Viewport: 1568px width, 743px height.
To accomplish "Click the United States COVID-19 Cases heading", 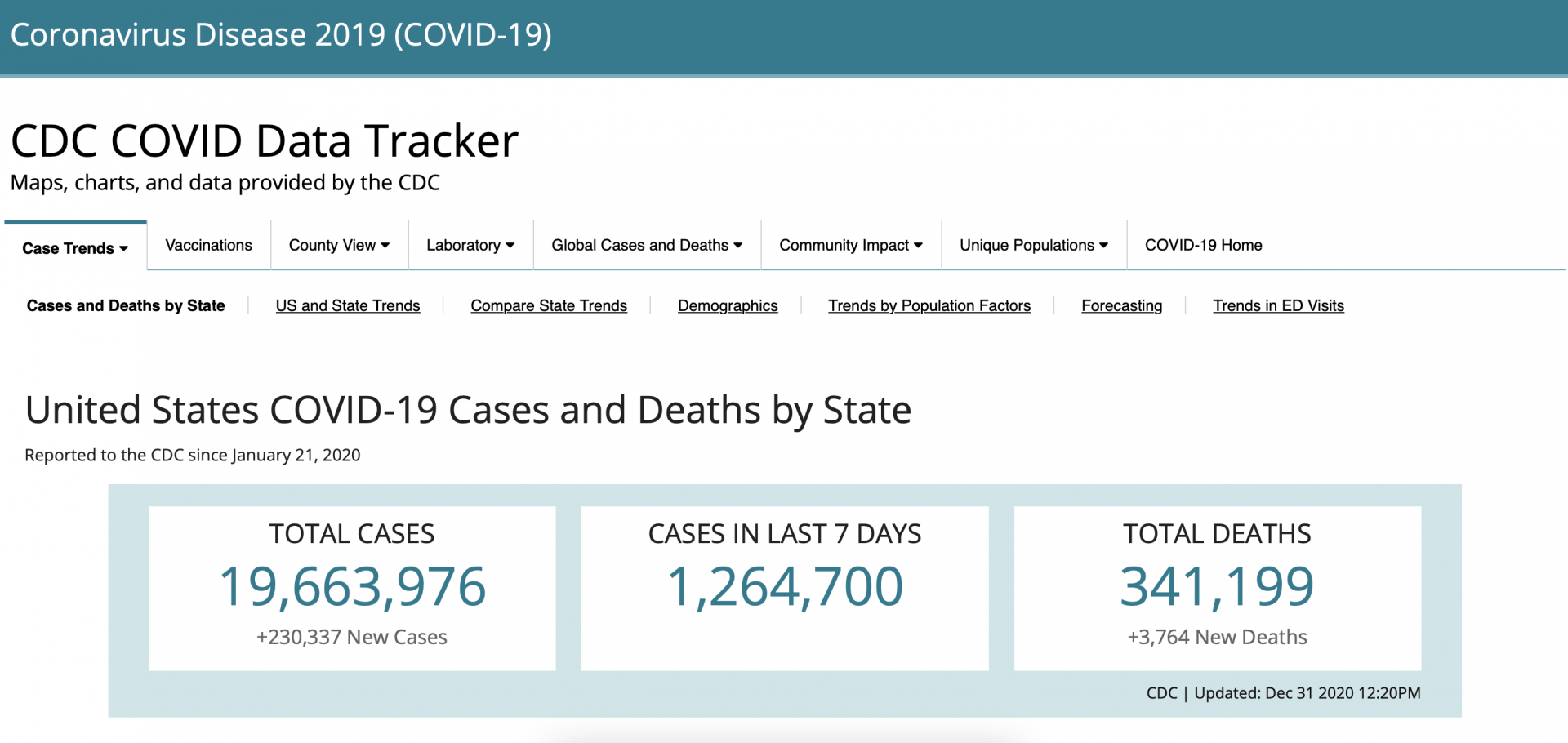I will coord(468,411).
